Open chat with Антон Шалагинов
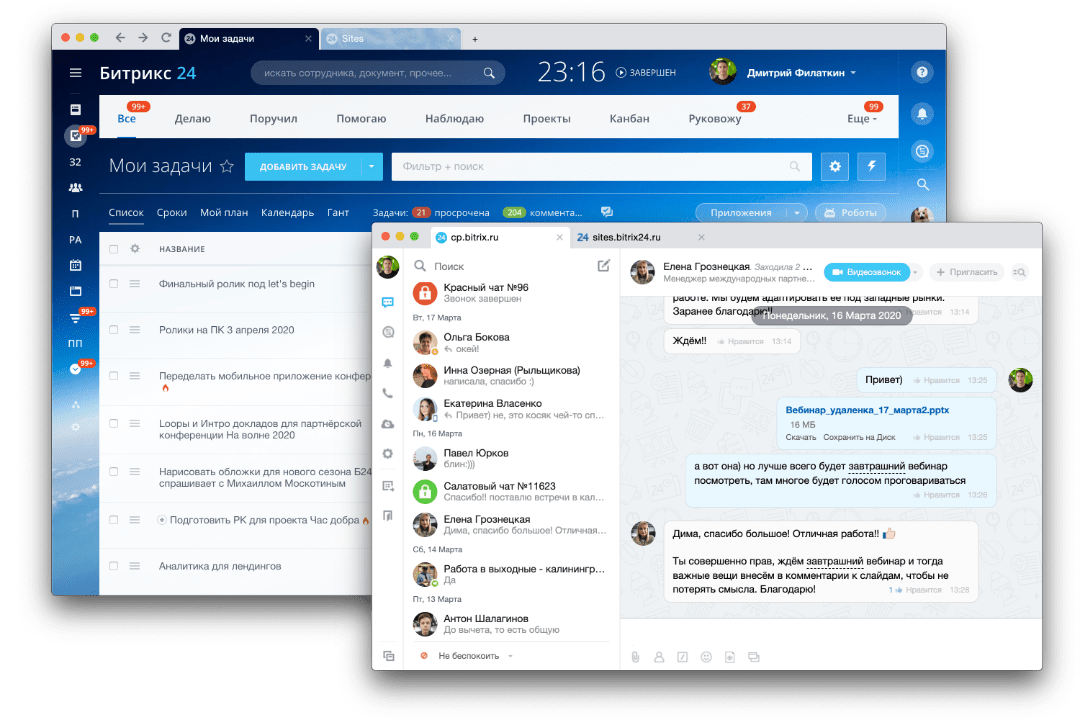Viewport: 1080px width, 720px height. [510, 624]
